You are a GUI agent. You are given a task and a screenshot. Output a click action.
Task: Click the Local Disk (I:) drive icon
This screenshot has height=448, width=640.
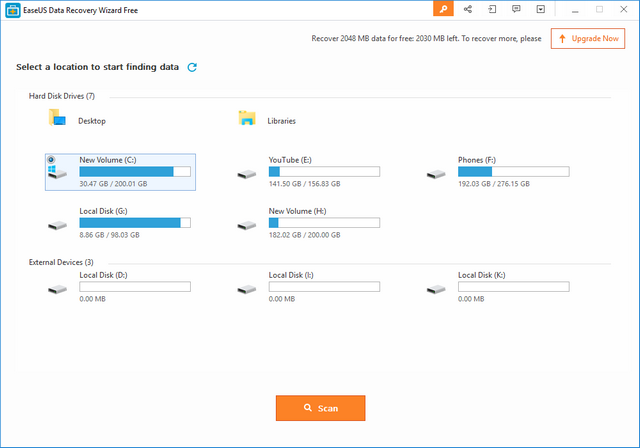coord(247,289)
